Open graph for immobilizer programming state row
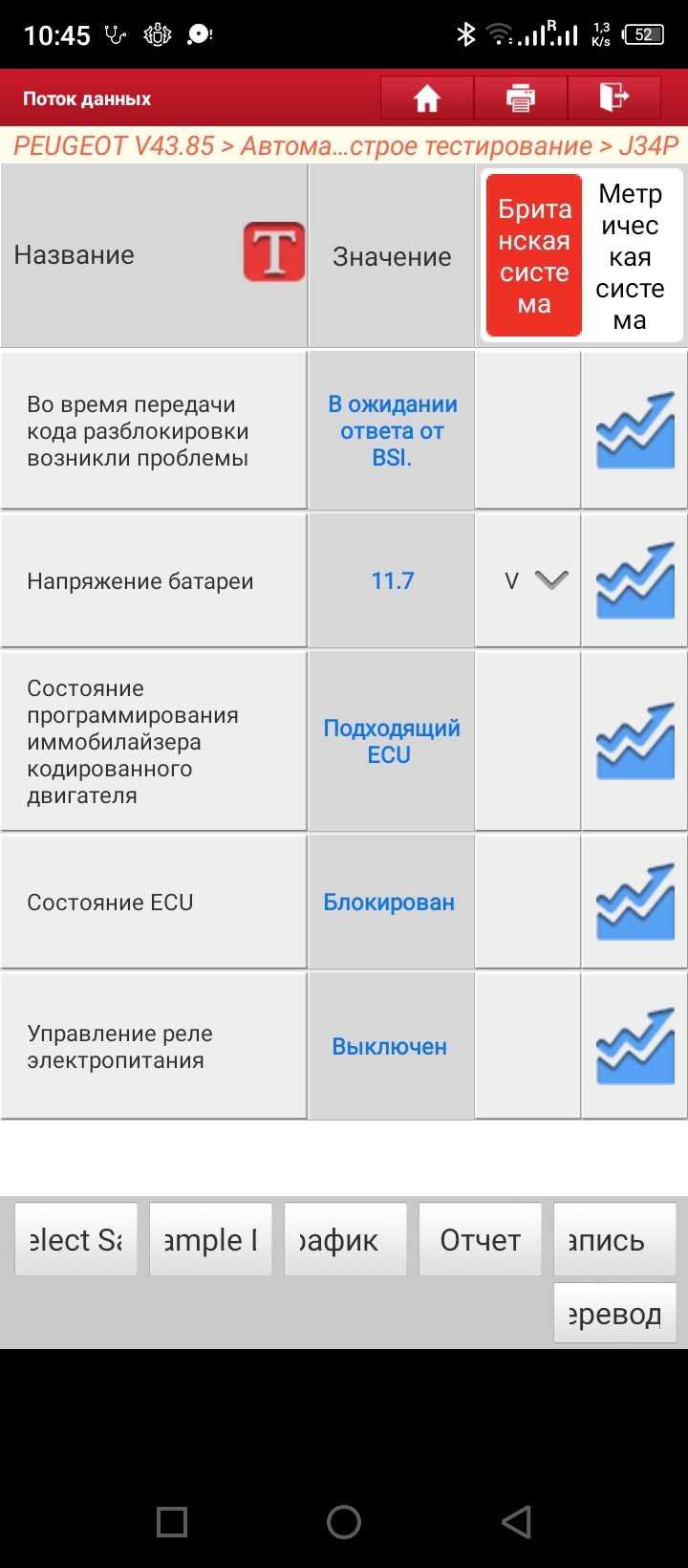 635,742
